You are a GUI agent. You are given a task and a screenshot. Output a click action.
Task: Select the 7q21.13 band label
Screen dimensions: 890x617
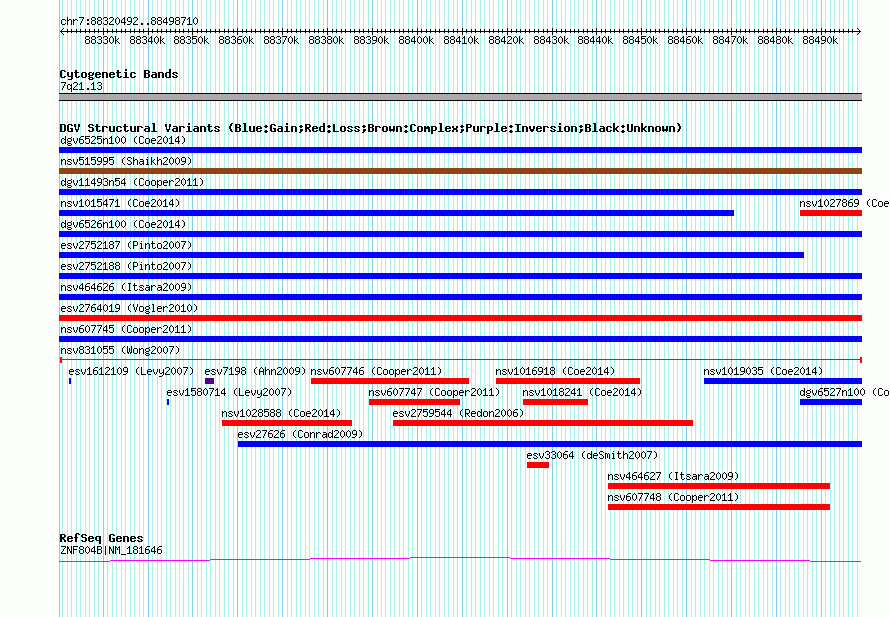[81, 86]
